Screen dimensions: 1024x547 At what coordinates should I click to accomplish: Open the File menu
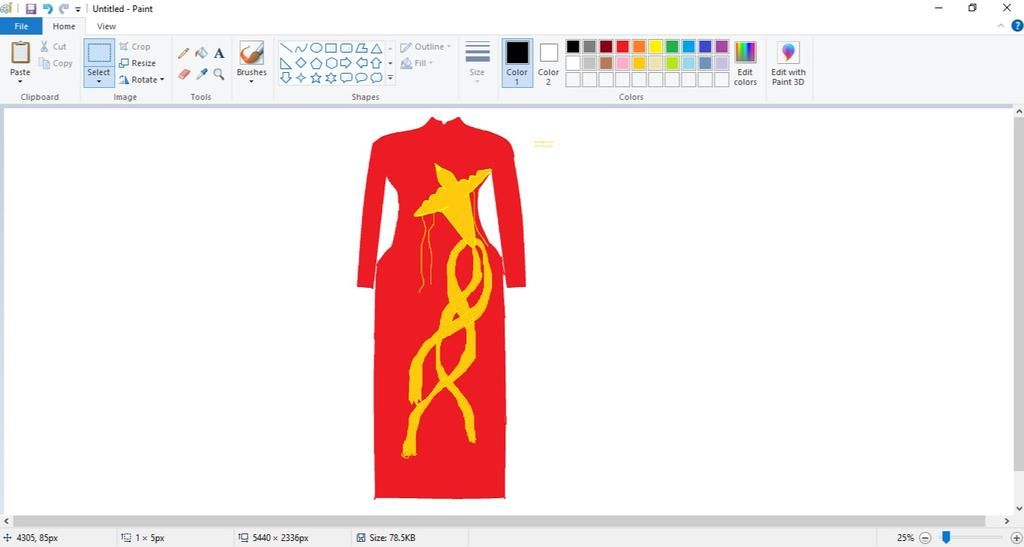(x=21, y=26)
